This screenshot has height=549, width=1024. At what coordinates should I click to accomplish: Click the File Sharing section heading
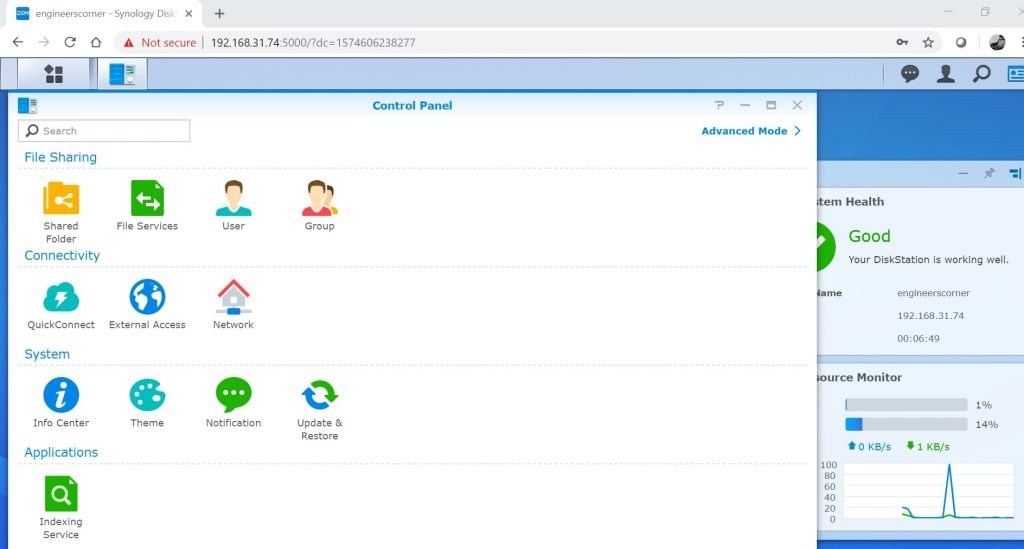tap(60, 157)
